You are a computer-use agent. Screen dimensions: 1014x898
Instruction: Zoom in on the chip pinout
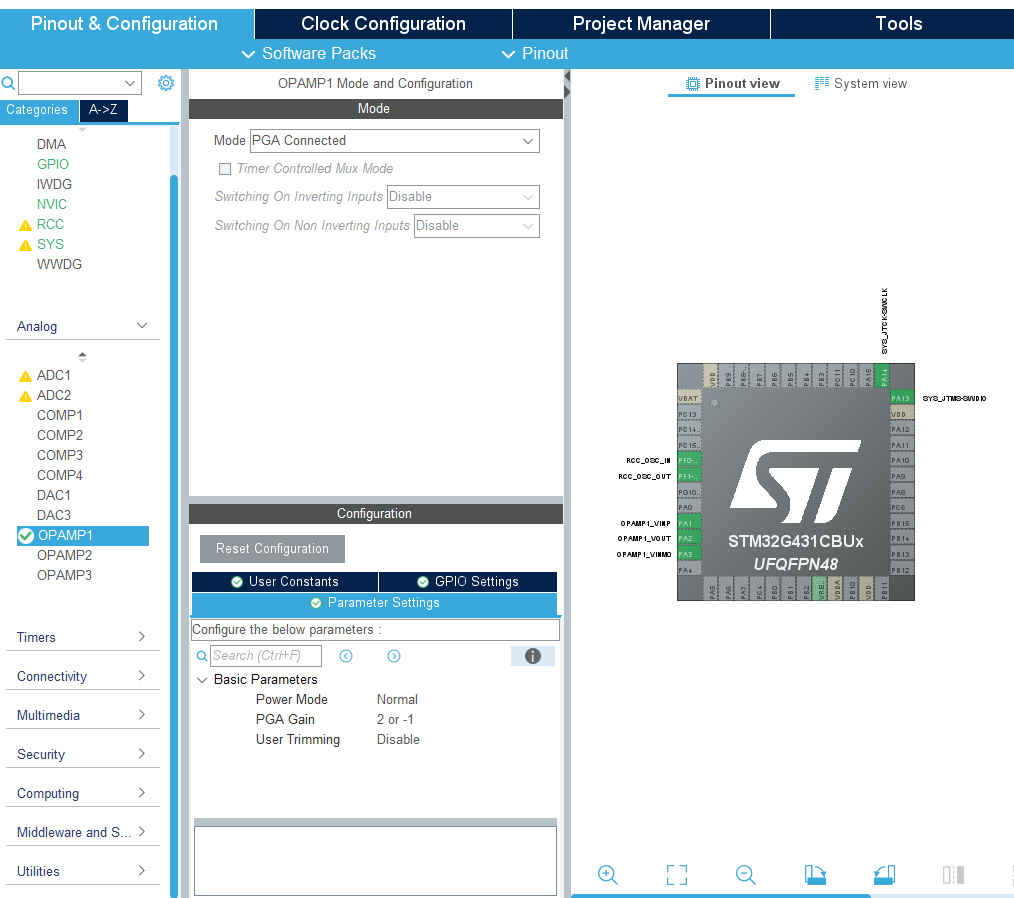pyautogui.click(x=607, y=875)
